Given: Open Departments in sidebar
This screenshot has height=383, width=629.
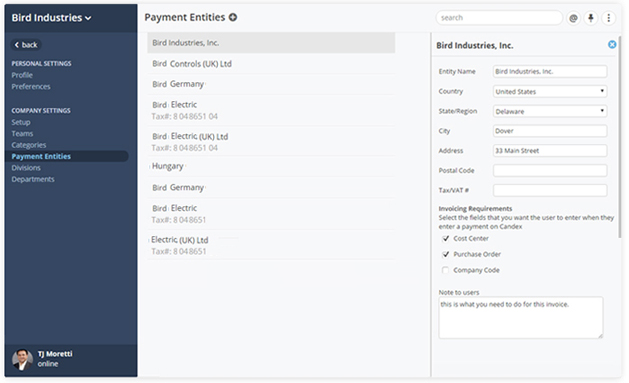Looking at the screenshot, I should point(33,179).
